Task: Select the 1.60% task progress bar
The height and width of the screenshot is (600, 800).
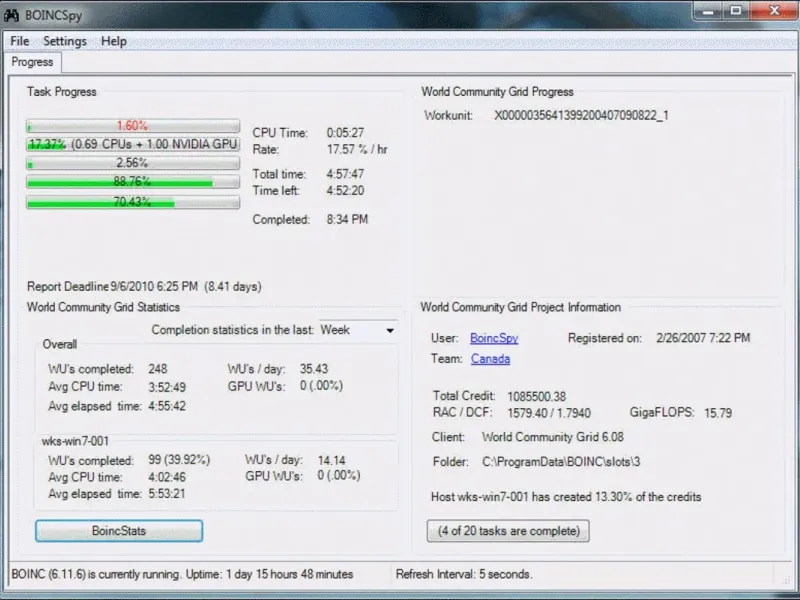Action: [133, 126]
